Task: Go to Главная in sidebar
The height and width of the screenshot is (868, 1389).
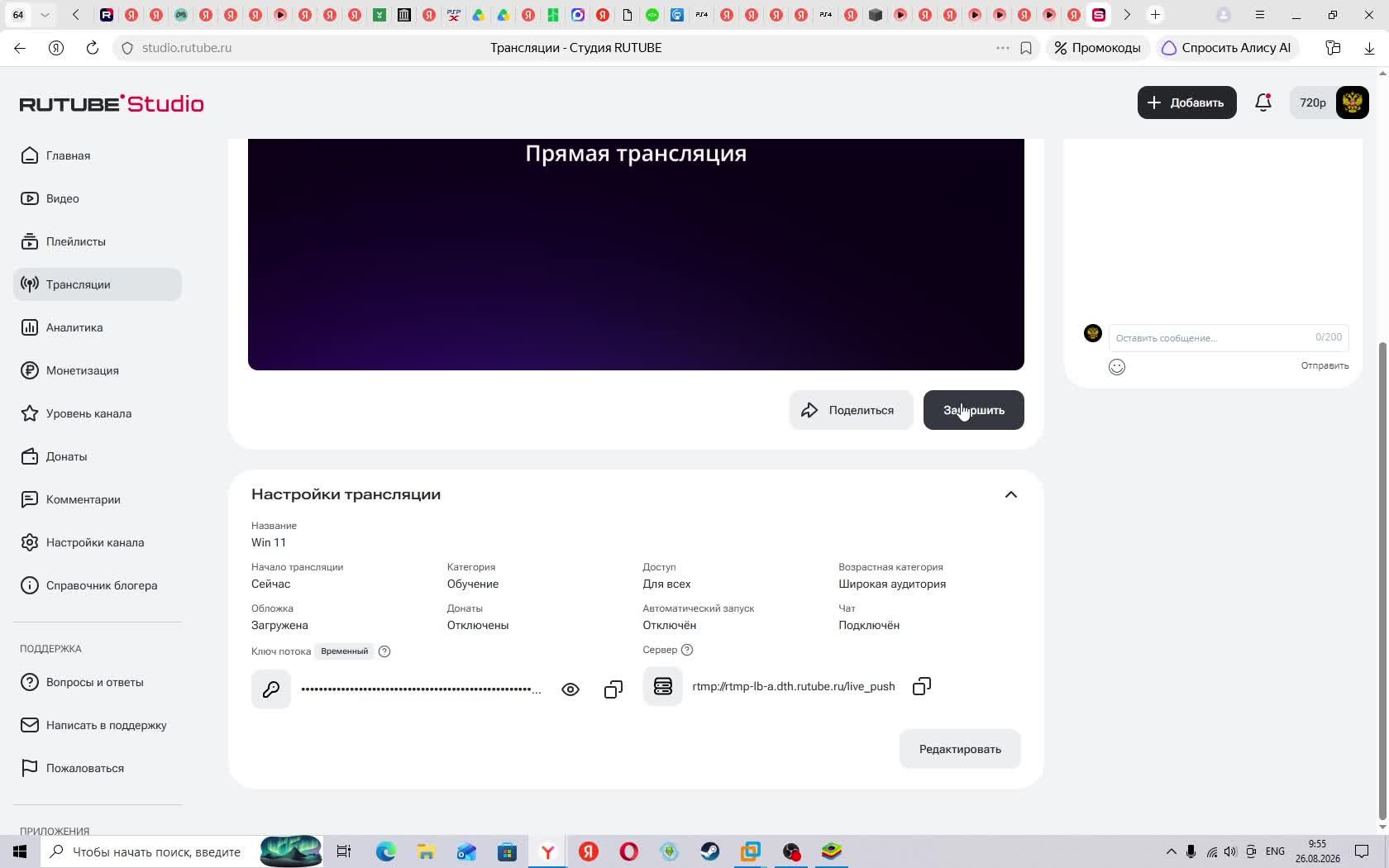Action: (98, 155)
